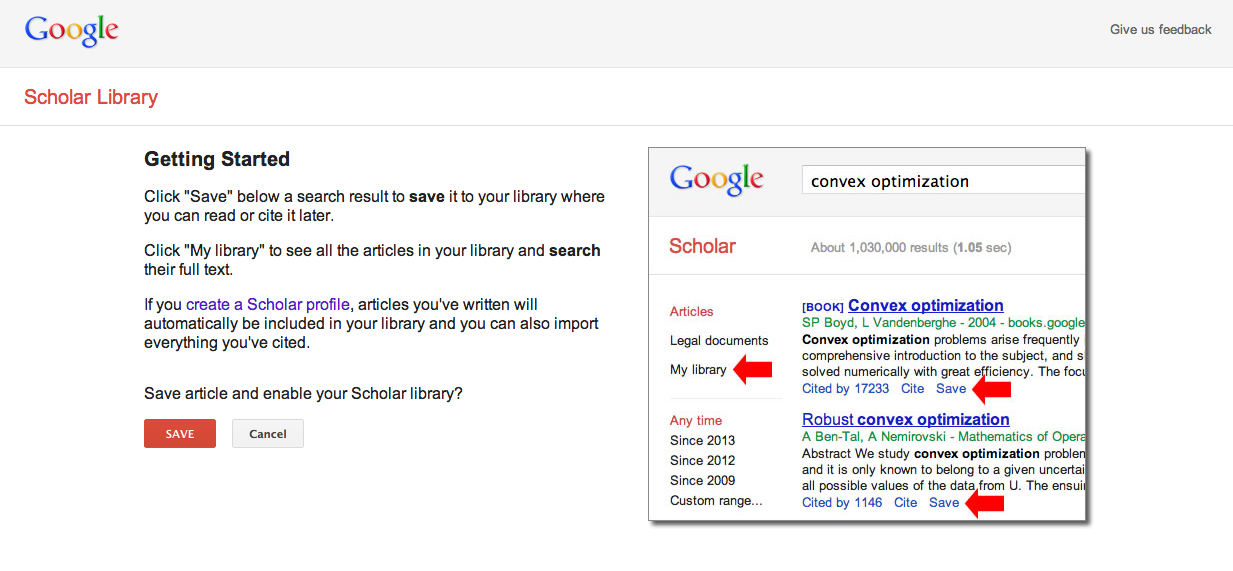Image resolution: width=1233 pixels, height=571 pixels.
Task: Click the red arrow next to Cited by 1146 Save
Action: tap(984, 503)
